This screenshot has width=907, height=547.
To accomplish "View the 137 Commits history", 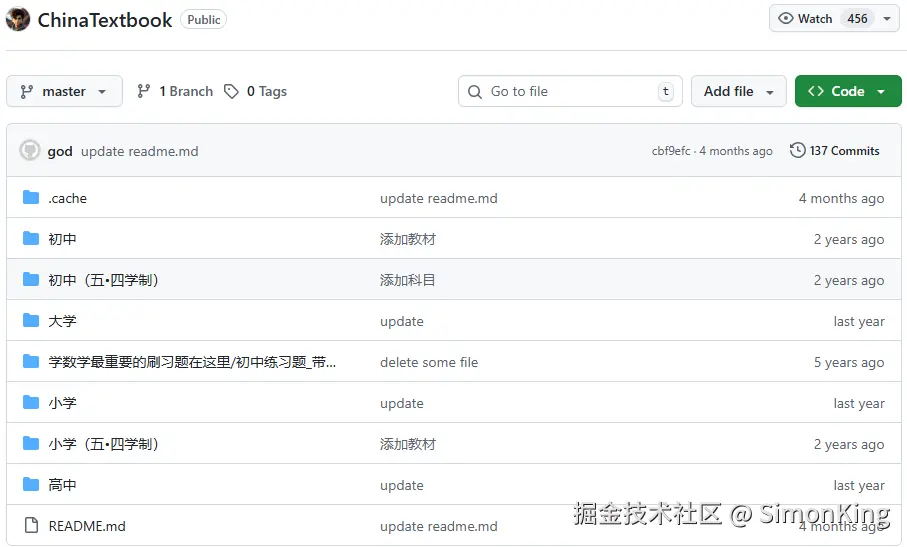I will click(835, 151).
